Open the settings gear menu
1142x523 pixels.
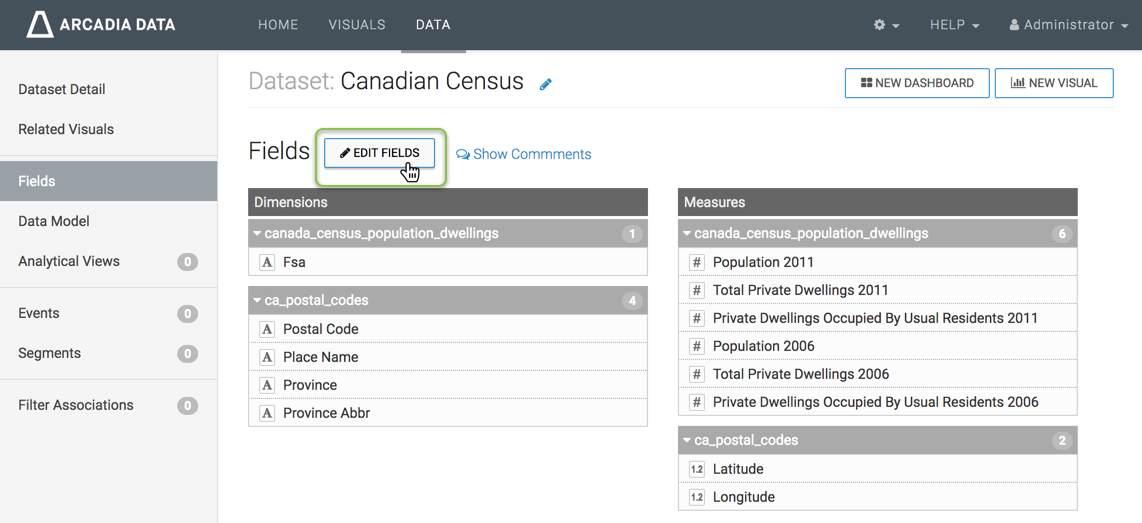[886, 25]
